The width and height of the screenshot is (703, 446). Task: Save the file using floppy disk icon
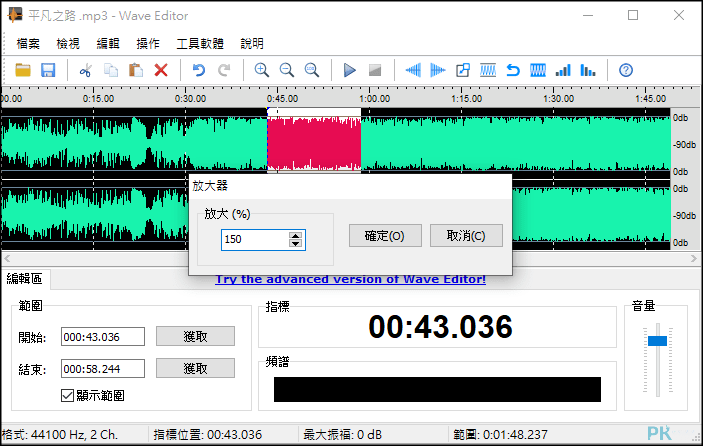pyautogui.click(x=48, y=70)
